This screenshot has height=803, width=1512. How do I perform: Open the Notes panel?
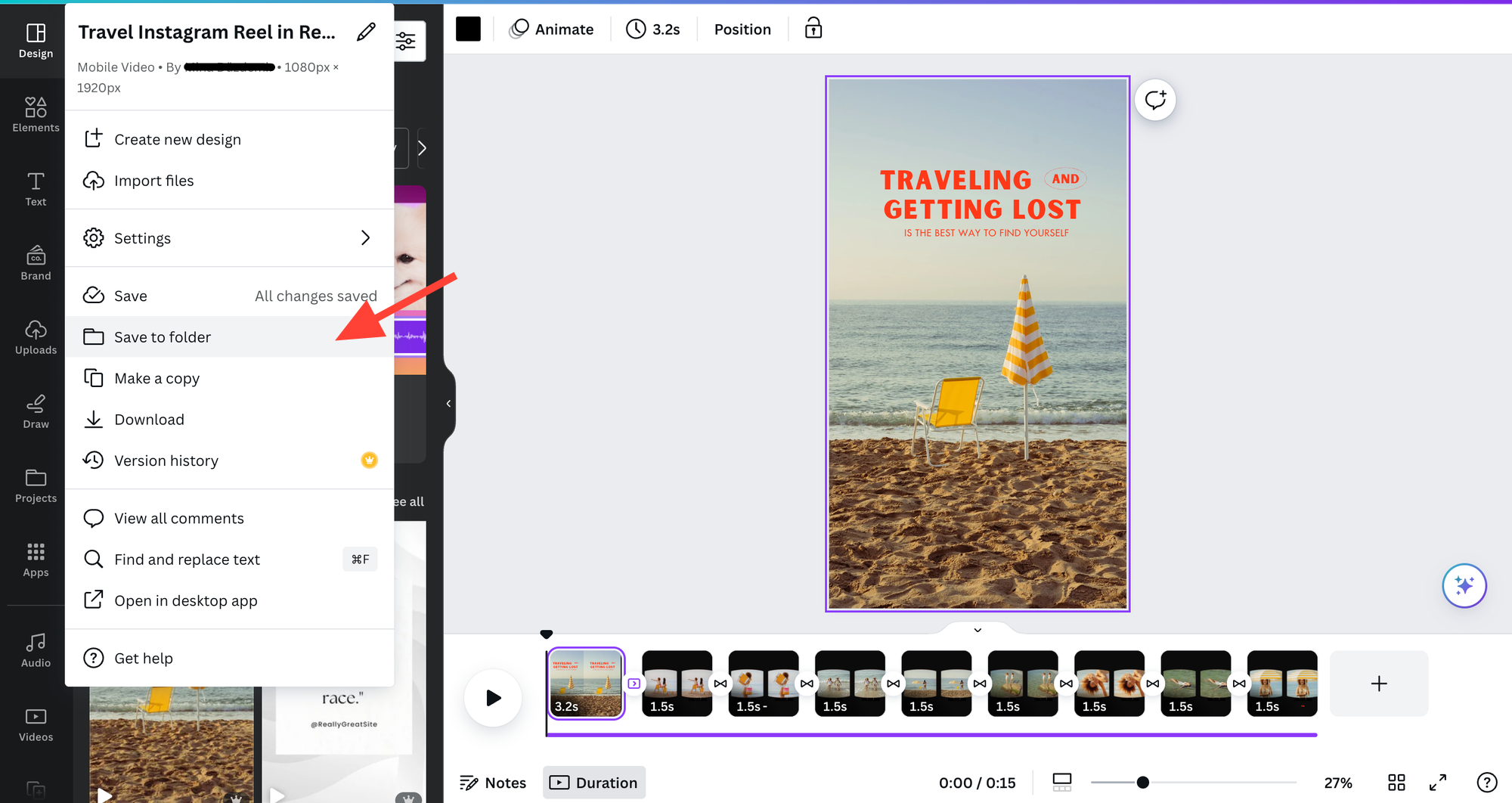click(493, 783)
